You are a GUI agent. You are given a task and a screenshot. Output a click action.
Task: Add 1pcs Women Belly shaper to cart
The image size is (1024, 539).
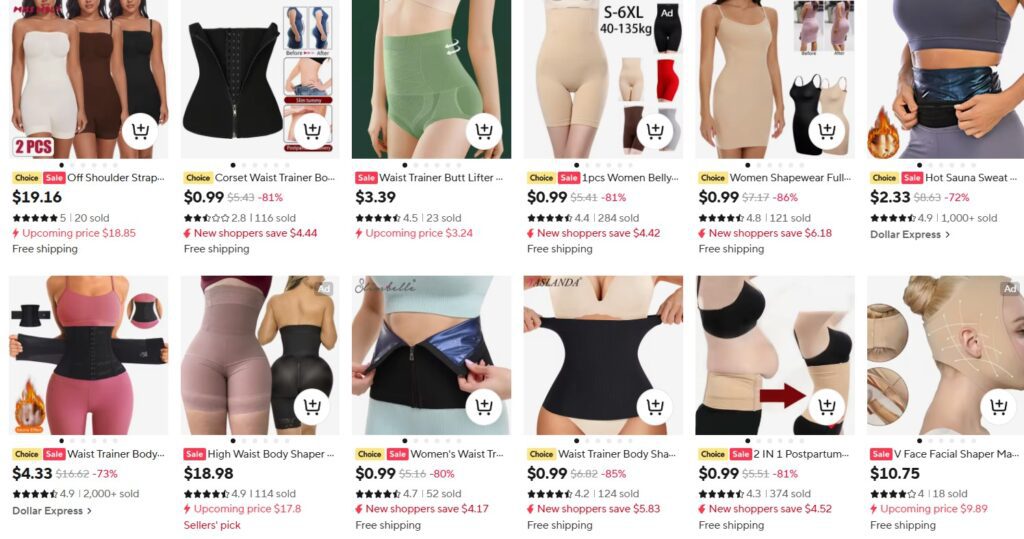pos(654,131)
